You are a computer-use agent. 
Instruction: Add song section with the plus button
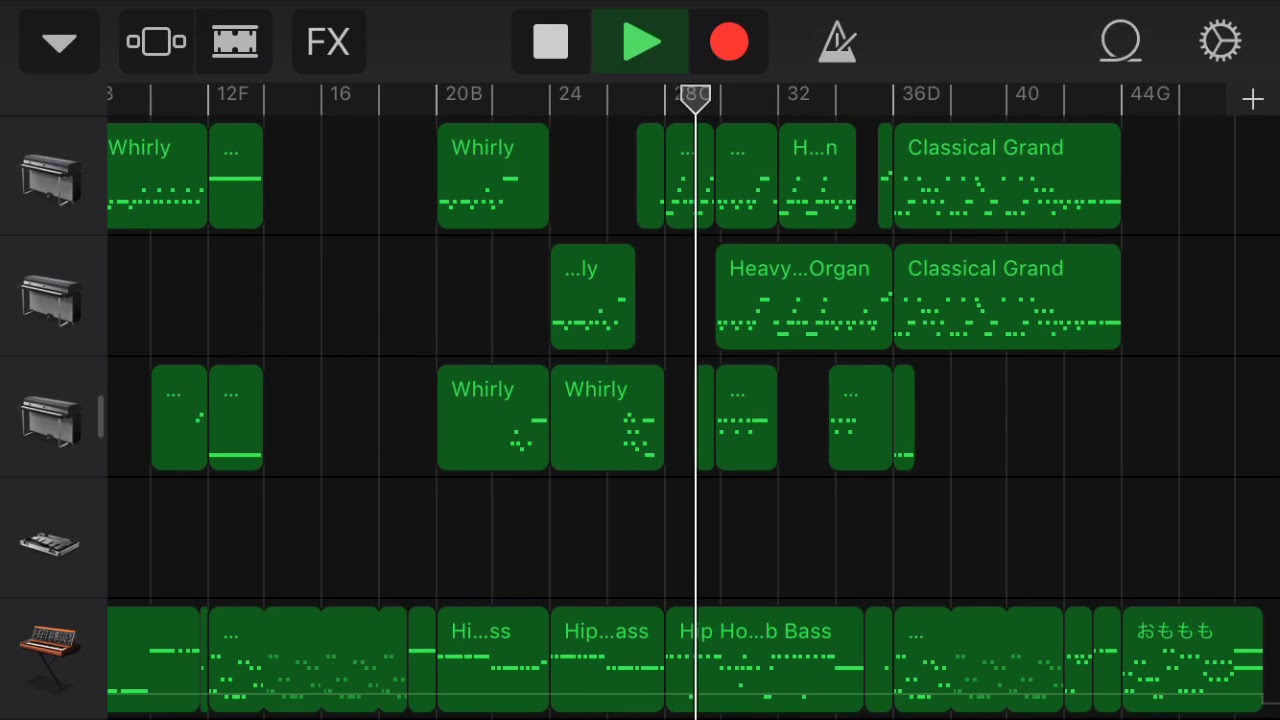(x=1252, y=99)
